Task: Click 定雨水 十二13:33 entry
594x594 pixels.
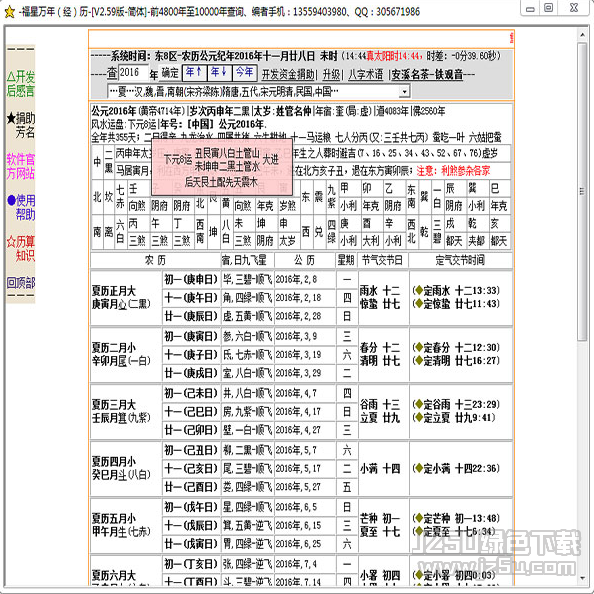Action: [x=456, y=291]
